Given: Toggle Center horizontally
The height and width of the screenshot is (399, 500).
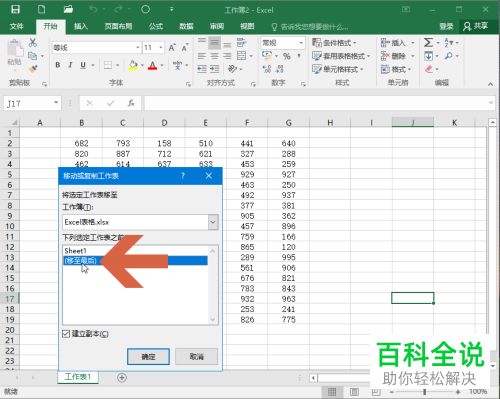Looking at the screenshot, I should tap(215, 56).
